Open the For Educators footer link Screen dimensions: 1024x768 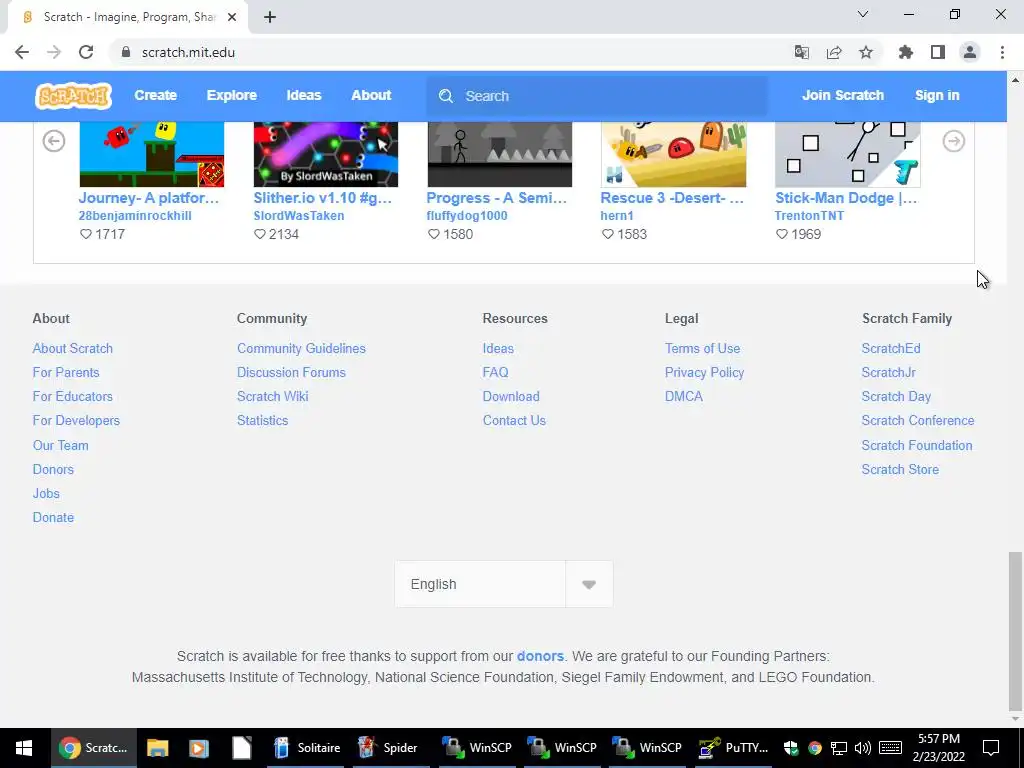tap(72, 397)
